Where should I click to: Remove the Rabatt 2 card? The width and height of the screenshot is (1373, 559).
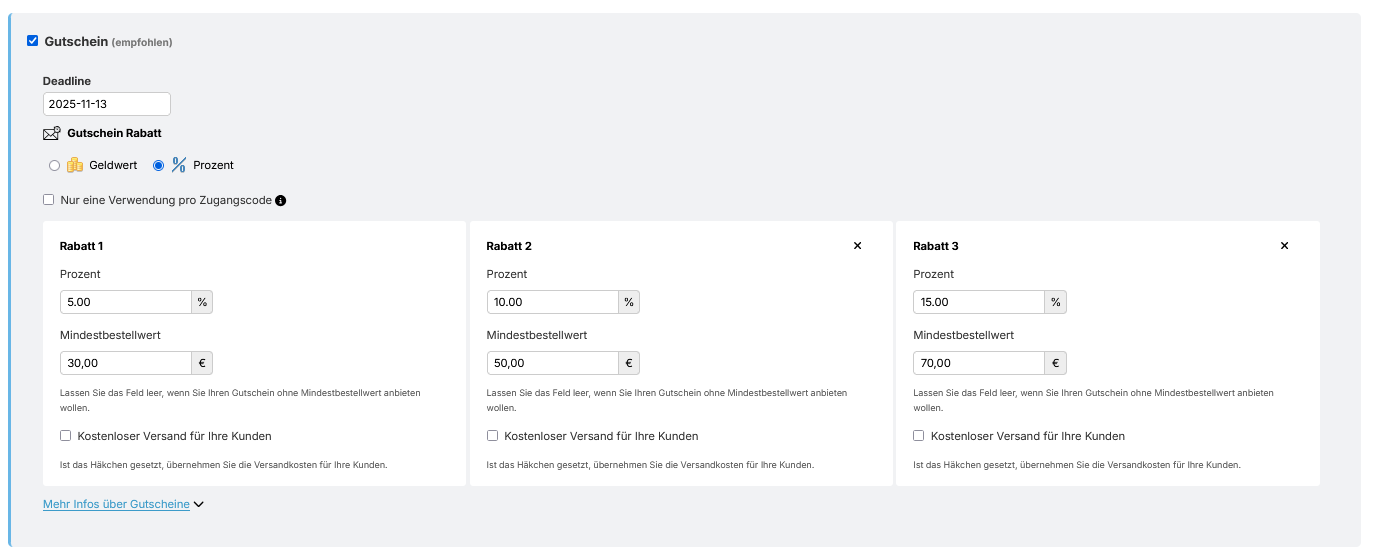(857, 246)
